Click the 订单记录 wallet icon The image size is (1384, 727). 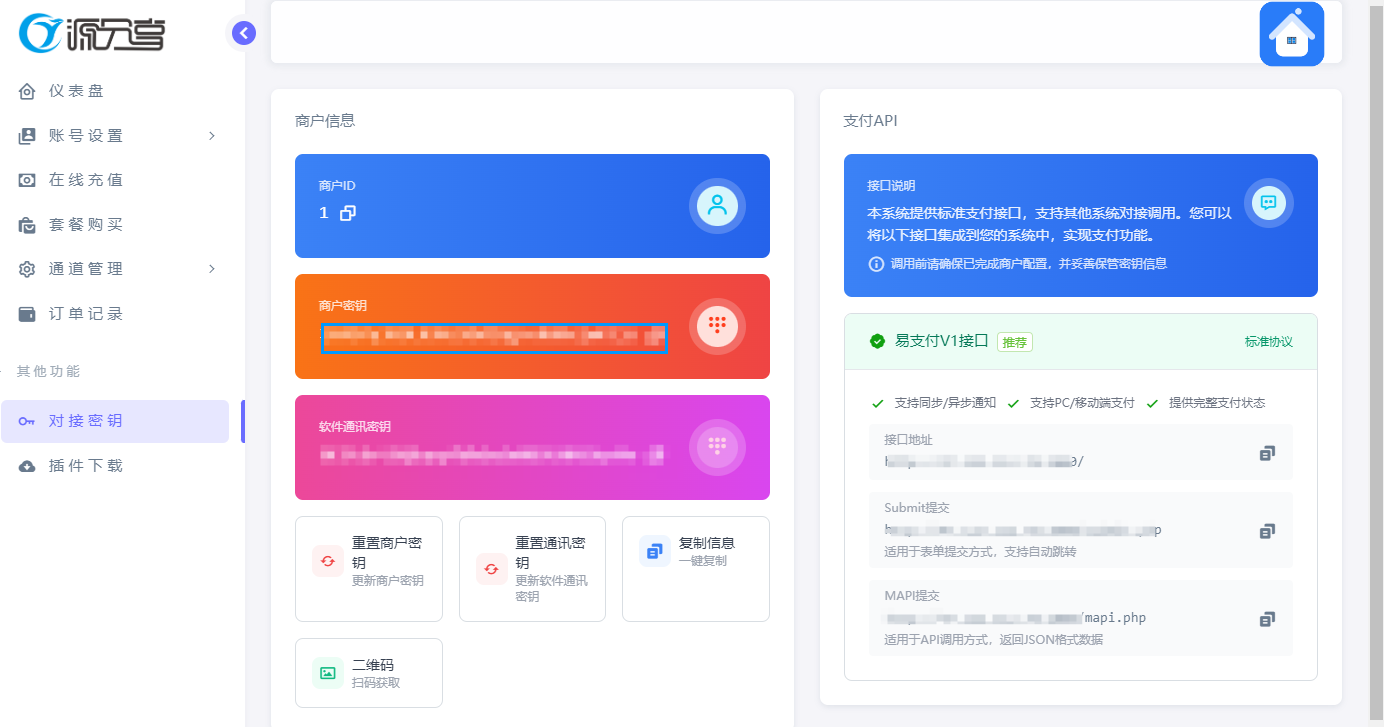pos(28,314)
